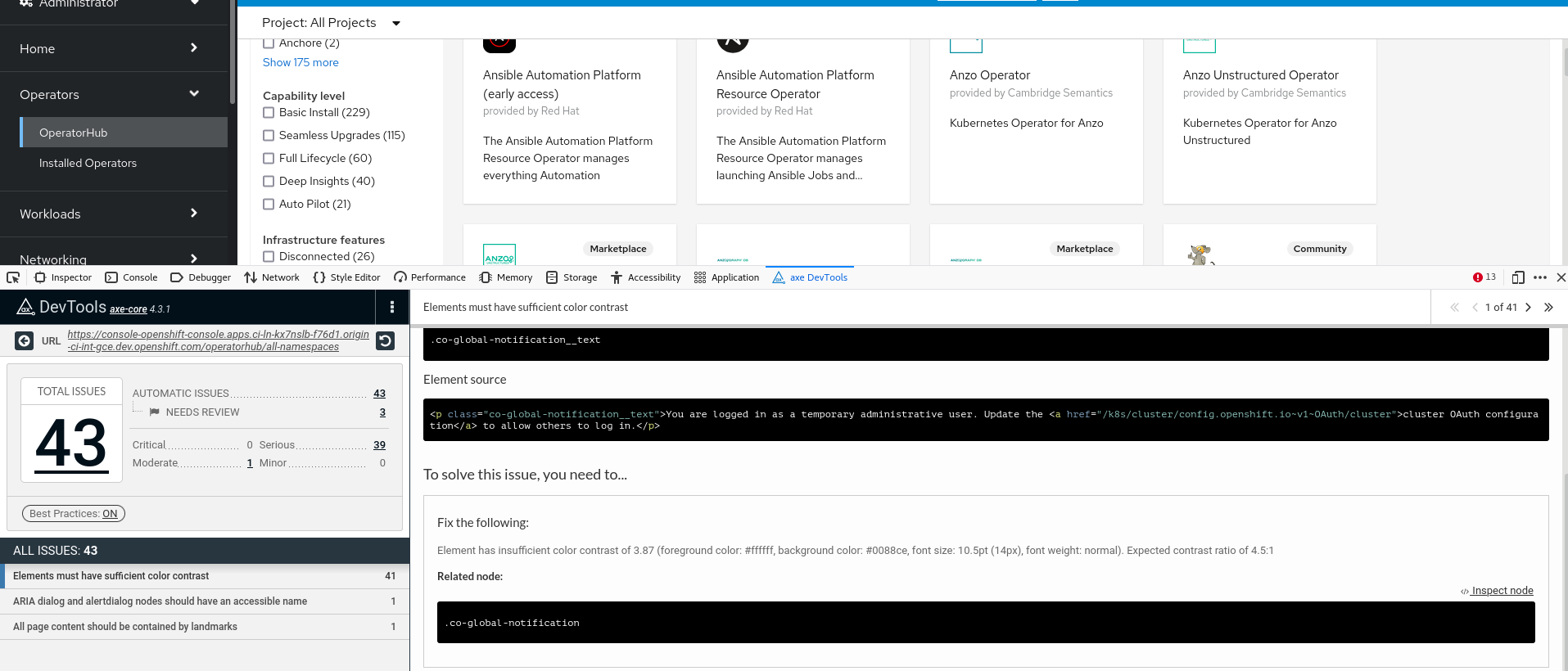The image size is (1568, 671).
Task: Click the axe DevTools triangle logo
Action: point(25,307)
